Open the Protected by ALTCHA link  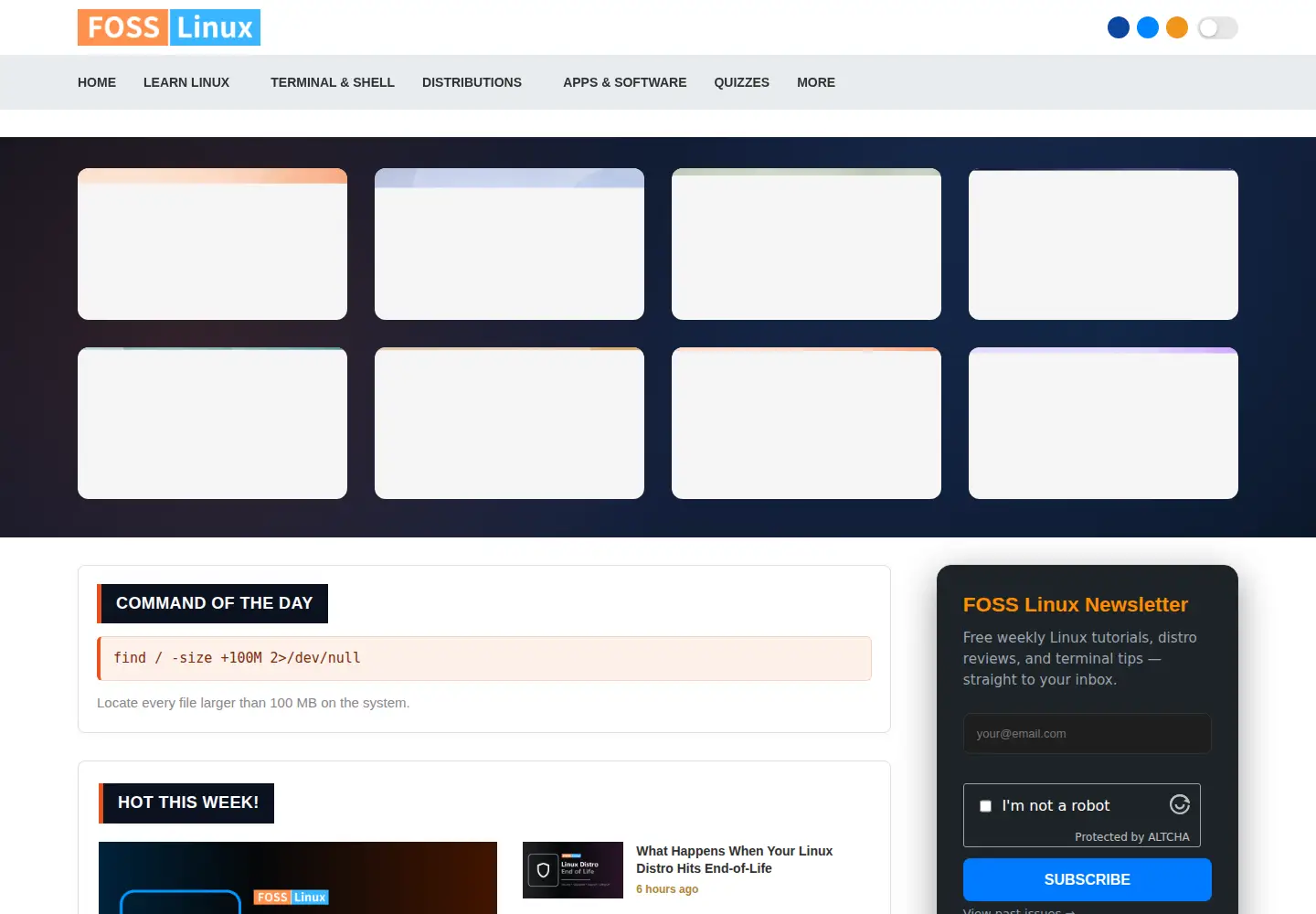[1132, 836]
